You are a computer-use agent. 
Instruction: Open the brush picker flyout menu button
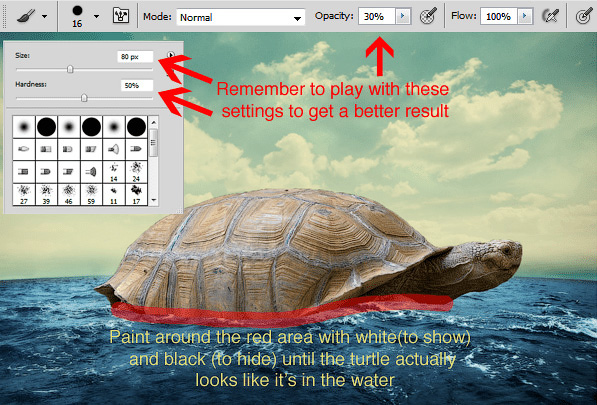[x=171, y=55]
